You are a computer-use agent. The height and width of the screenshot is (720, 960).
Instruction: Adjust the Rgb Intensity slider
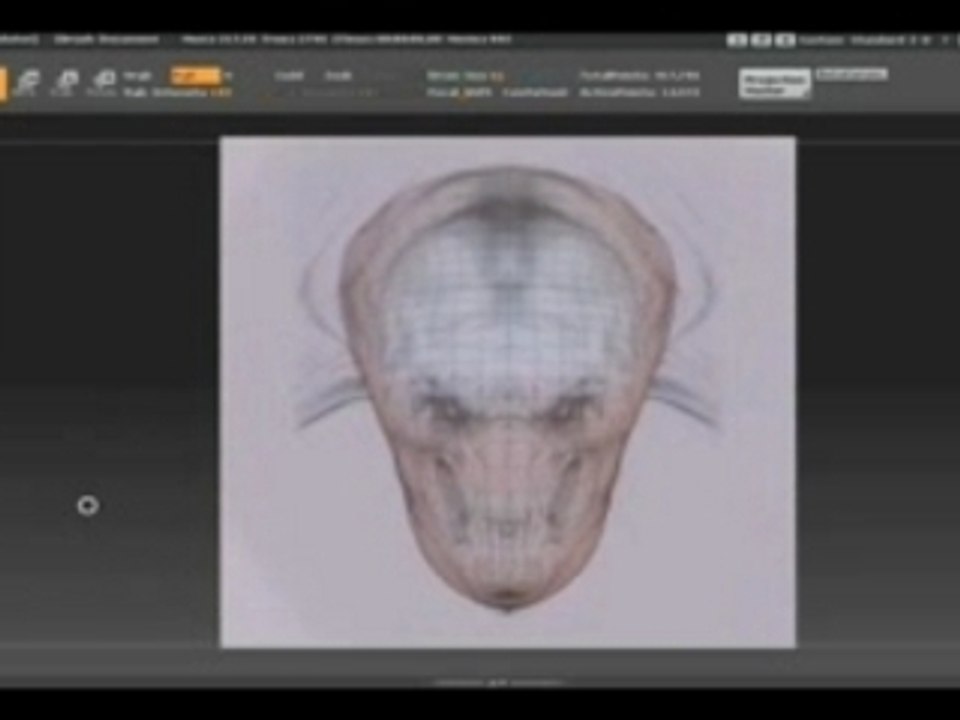(x=178, y=92)
